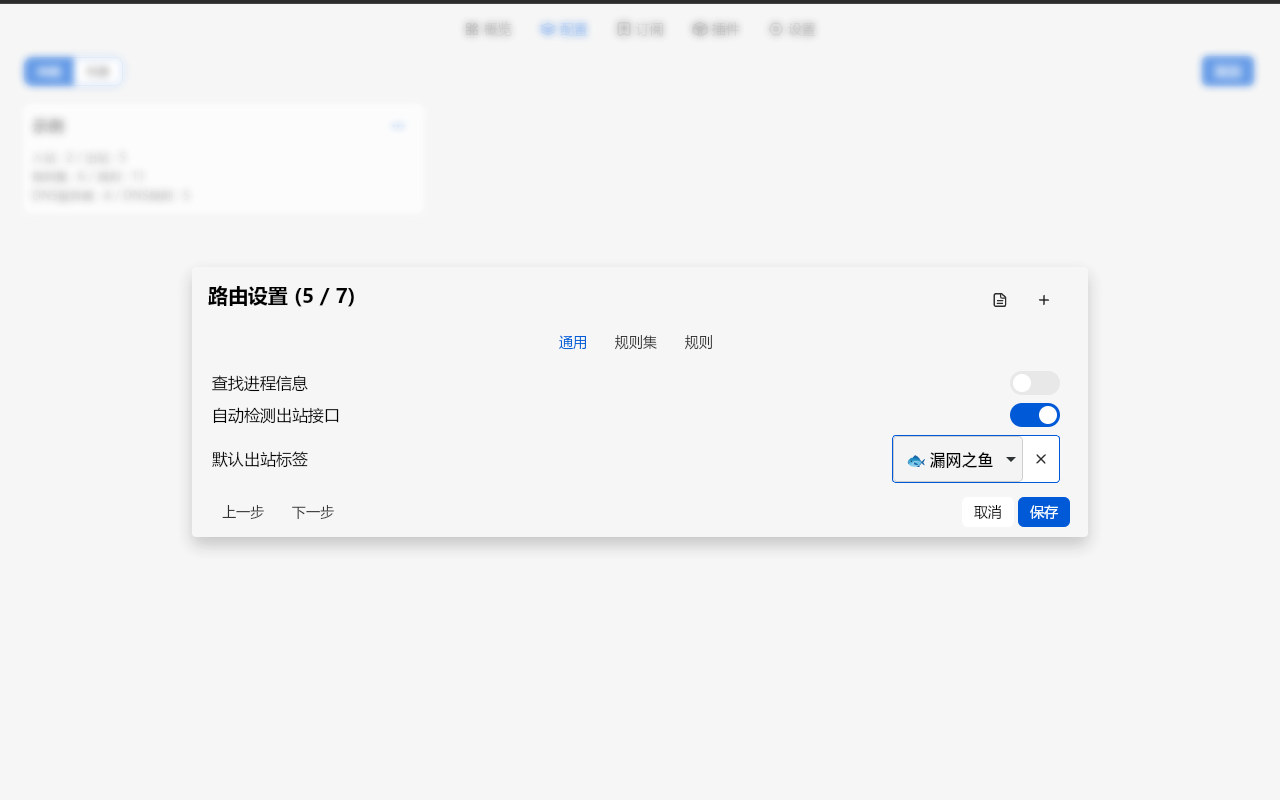
Task: Click the 自动检测出站接口 label
Action: click(276, 415)
